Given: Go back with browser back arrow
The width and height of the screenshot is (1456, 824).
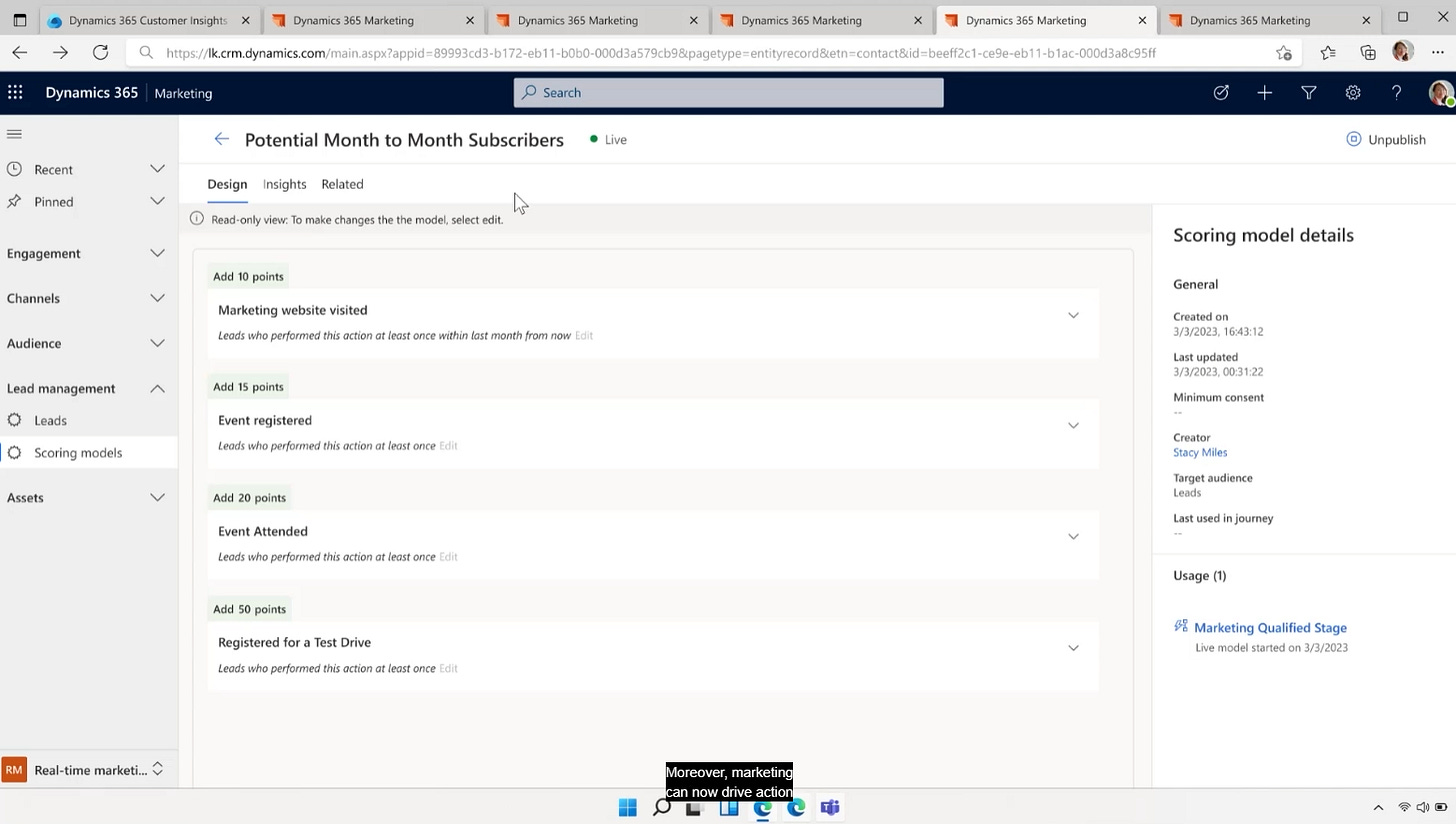Looking at the screenshot, I should (x=20, y=53).
